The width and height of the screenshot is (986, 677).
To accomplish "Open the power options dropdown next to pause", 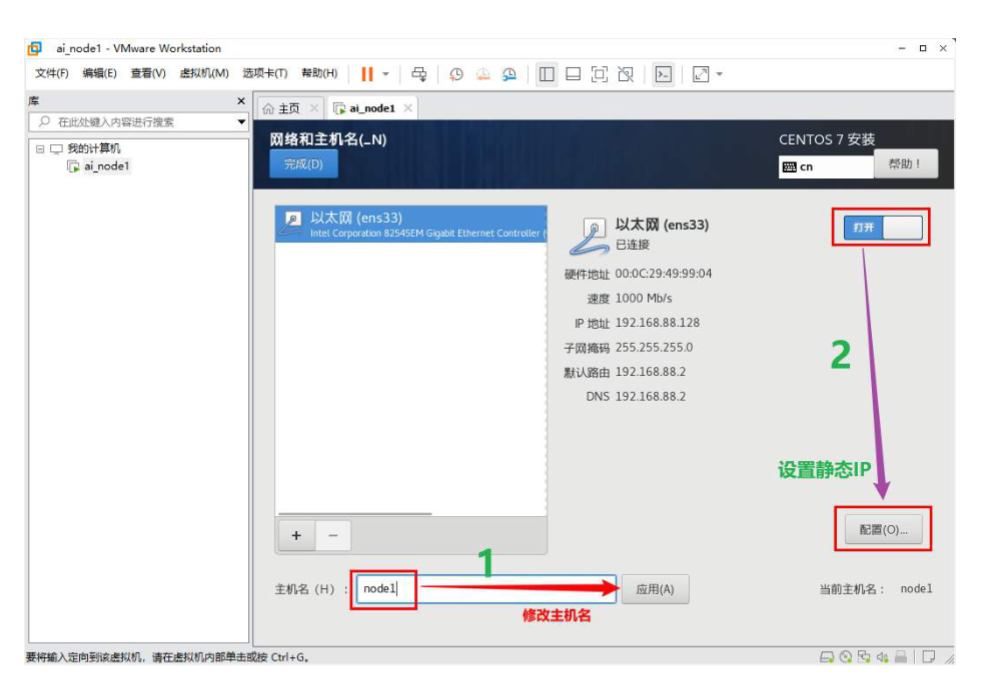I will point(386,74).
